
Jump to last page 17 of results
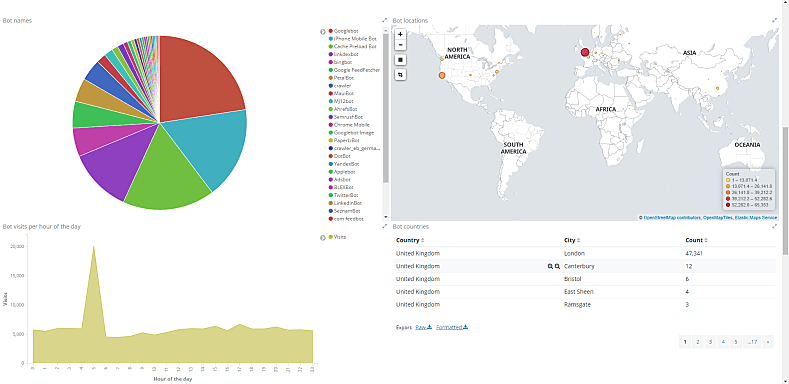[x=753, y=342]
